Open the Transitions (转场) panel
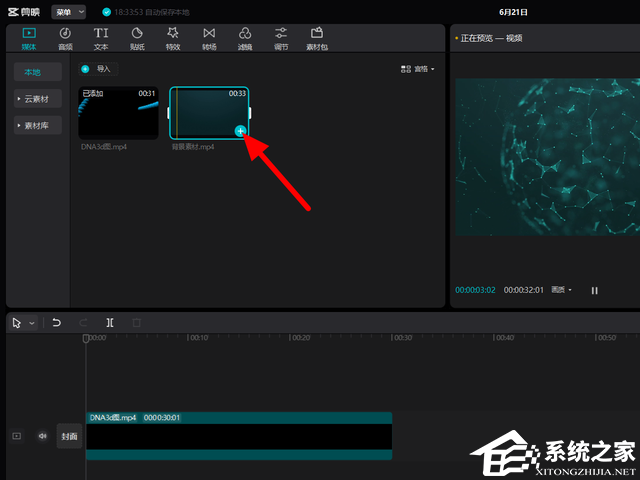Image resolution: width=640 pixels, height=480 pixels. (209, 38)
